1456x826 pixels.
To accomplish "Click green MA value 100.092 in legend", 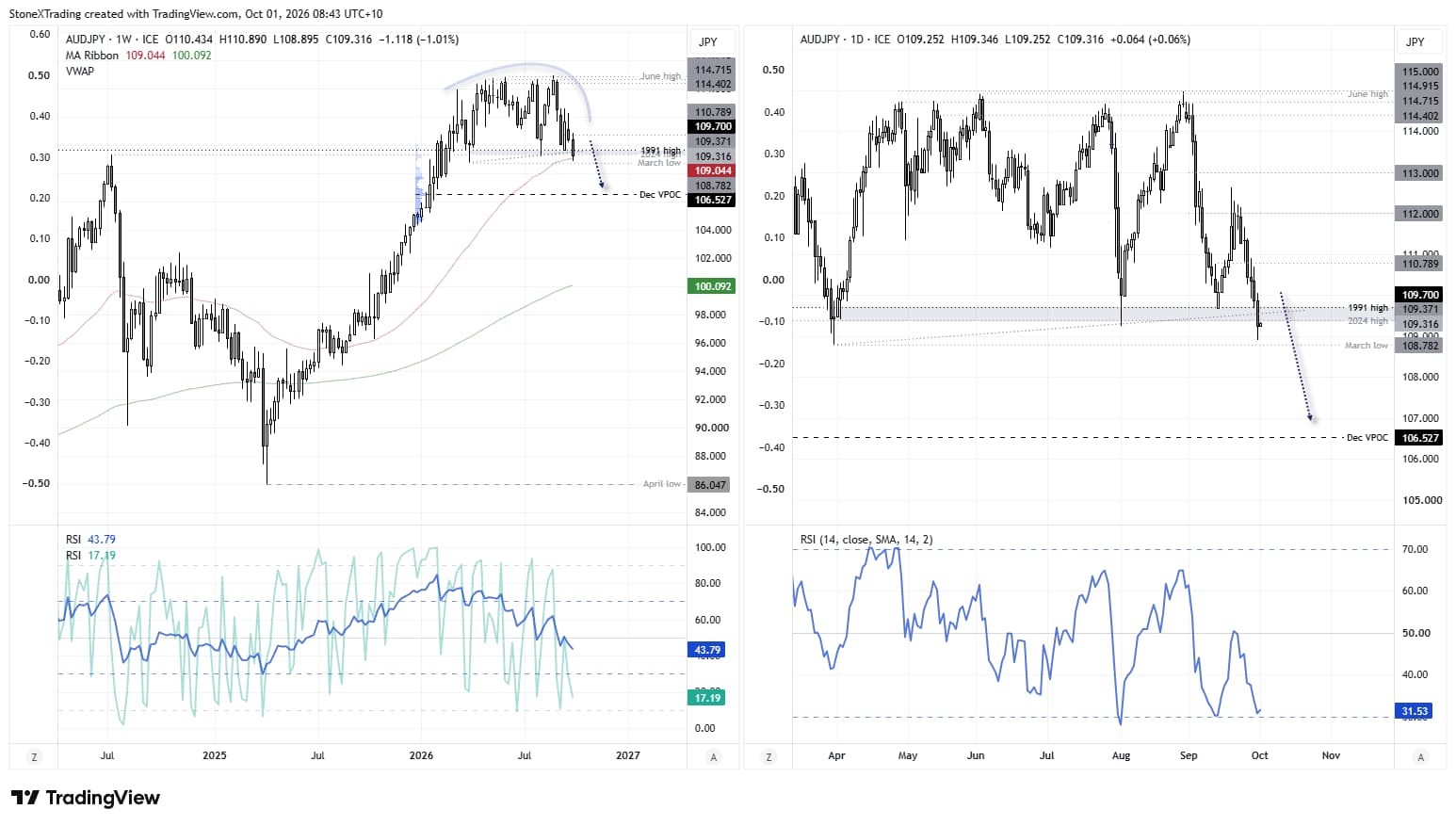I will [x=192, y=56].
